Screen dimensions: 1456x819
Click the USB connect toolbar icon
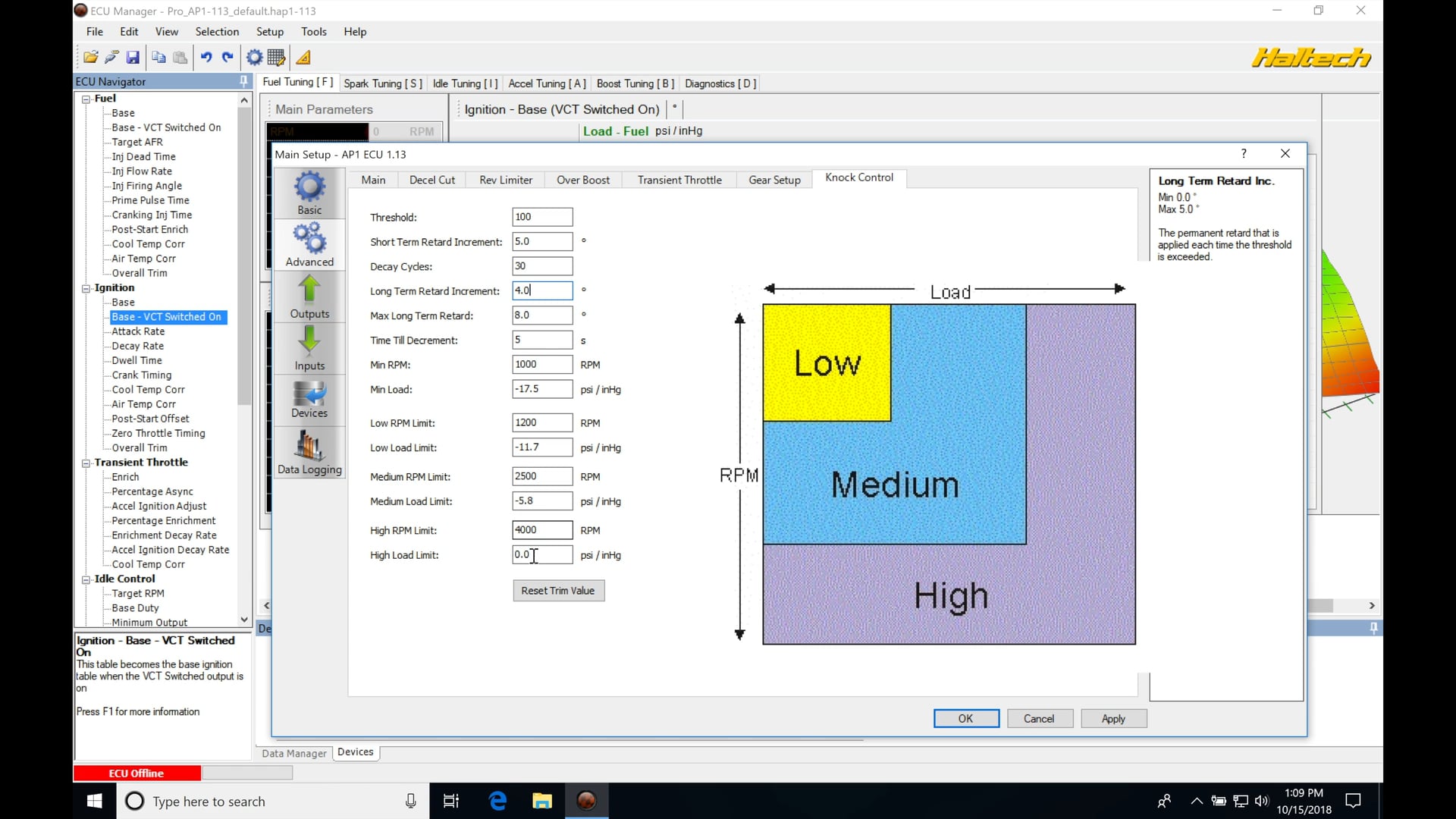click(x=111, y=57)
